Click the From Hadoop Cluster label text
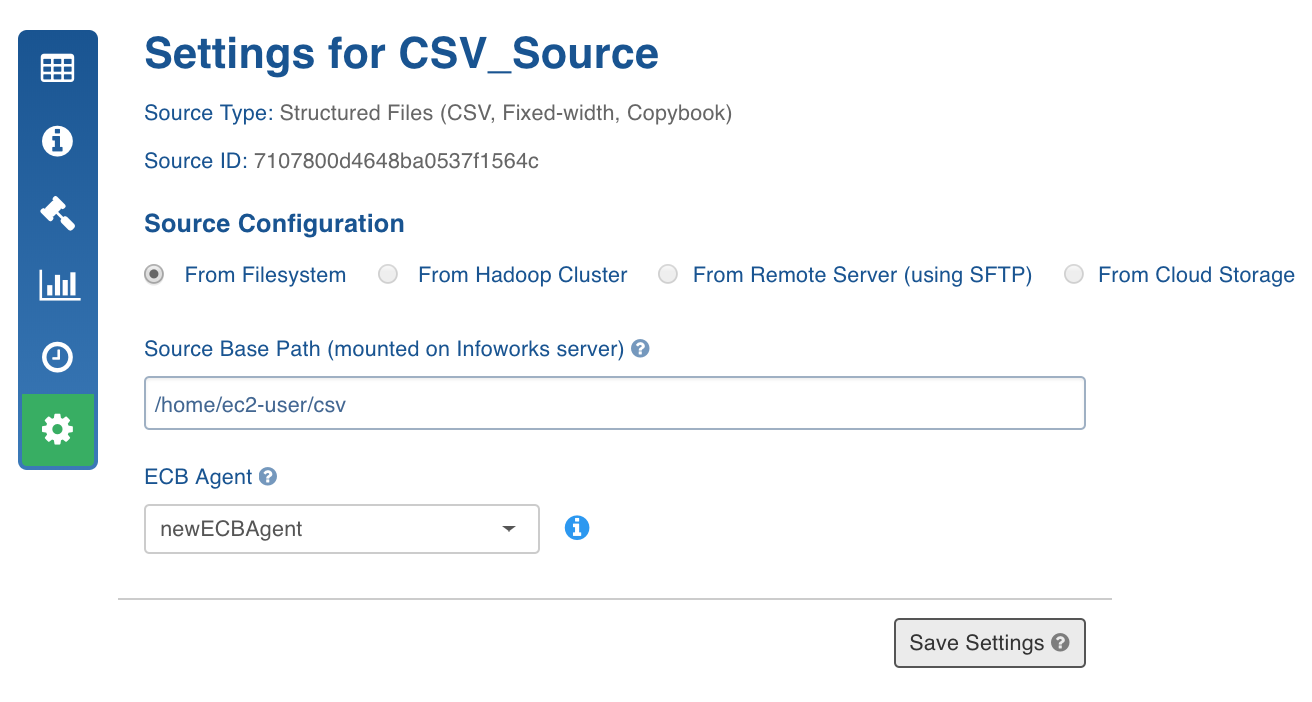This screenshot has height=702, width=1312. coord(523,275)
